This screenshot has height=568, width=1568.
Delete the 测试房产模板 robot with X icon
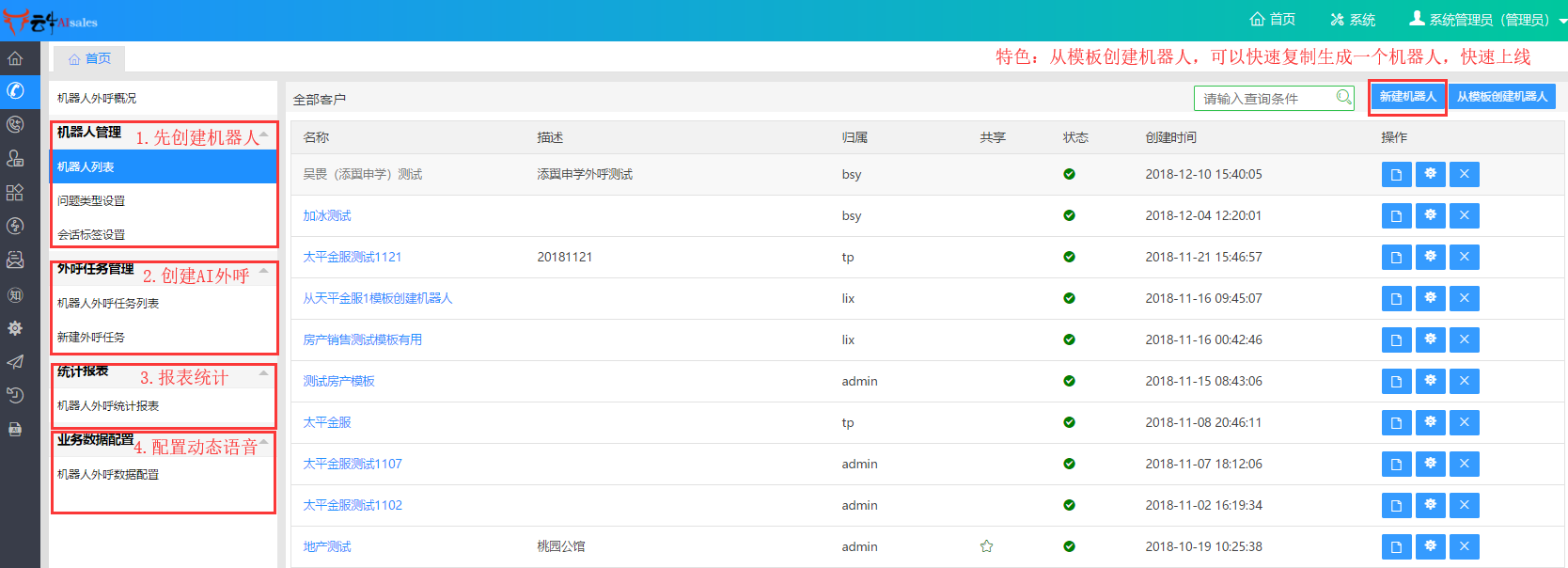click(1464, 381)
